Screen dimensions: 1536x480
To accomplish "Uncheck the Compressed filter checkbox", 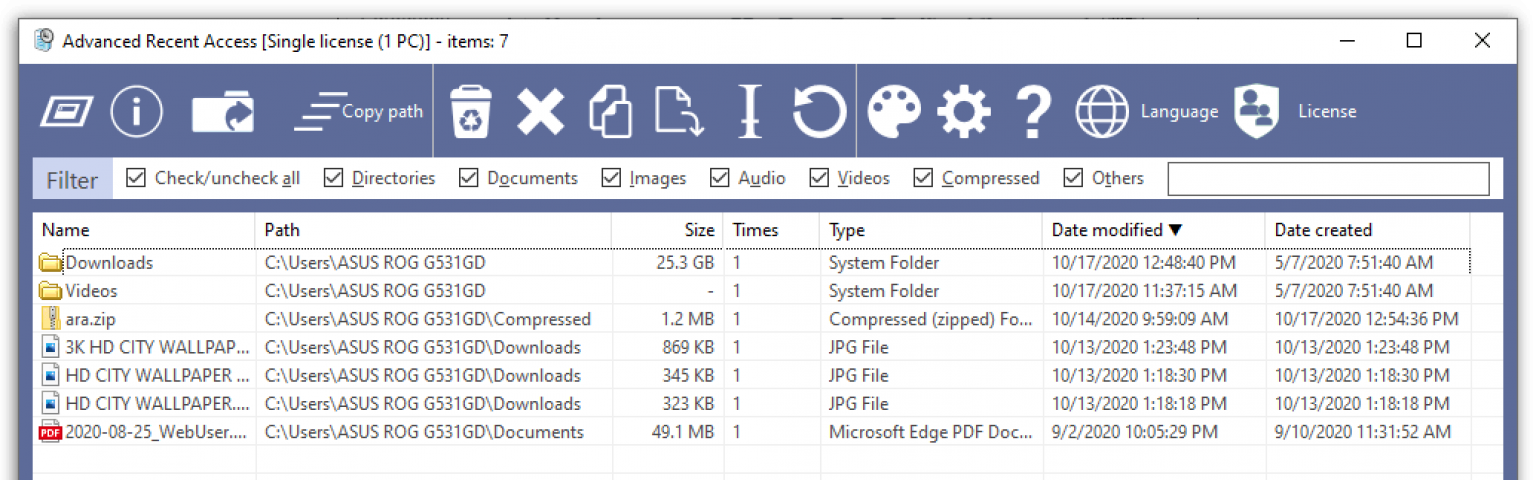I will [x=923, y=178].
